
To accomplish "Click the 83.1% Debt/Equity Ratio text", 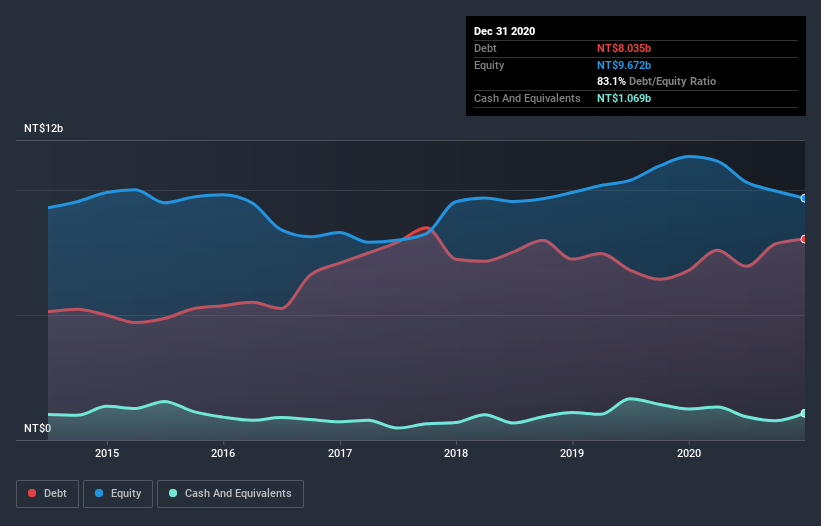I will 656,81.
